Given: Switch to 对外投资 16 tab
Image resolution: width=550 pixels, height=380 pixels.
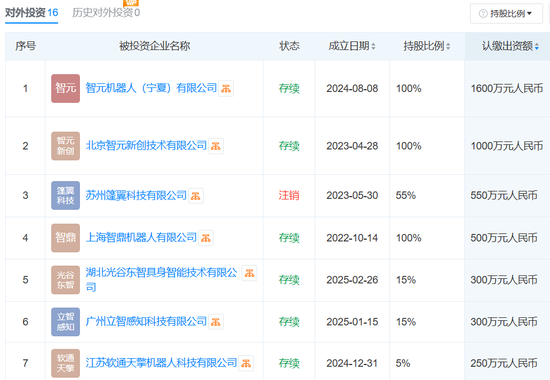Looking at the screenshot, I should point(32,13).
